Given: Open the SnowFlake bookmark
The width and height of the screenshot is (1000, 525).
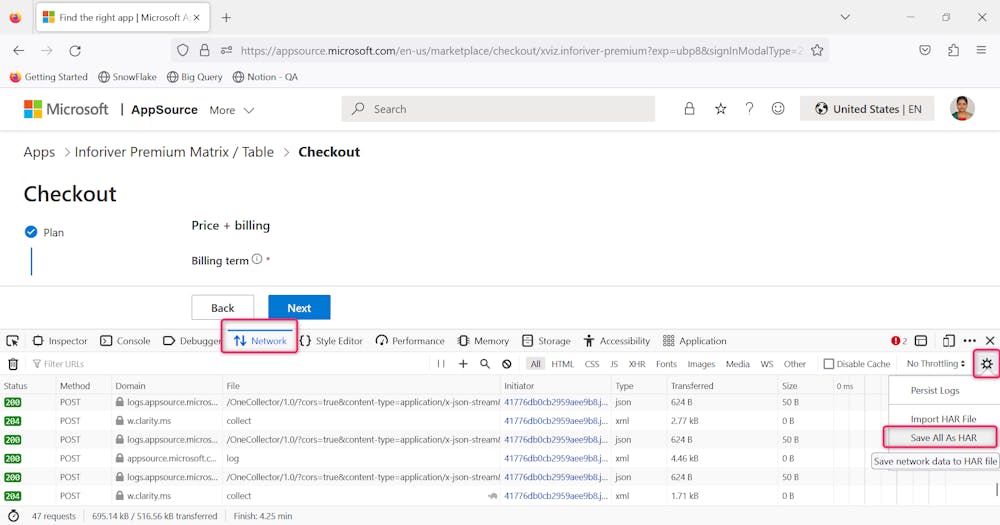Looking at the screenshot, I should click(x=127, y=77).
